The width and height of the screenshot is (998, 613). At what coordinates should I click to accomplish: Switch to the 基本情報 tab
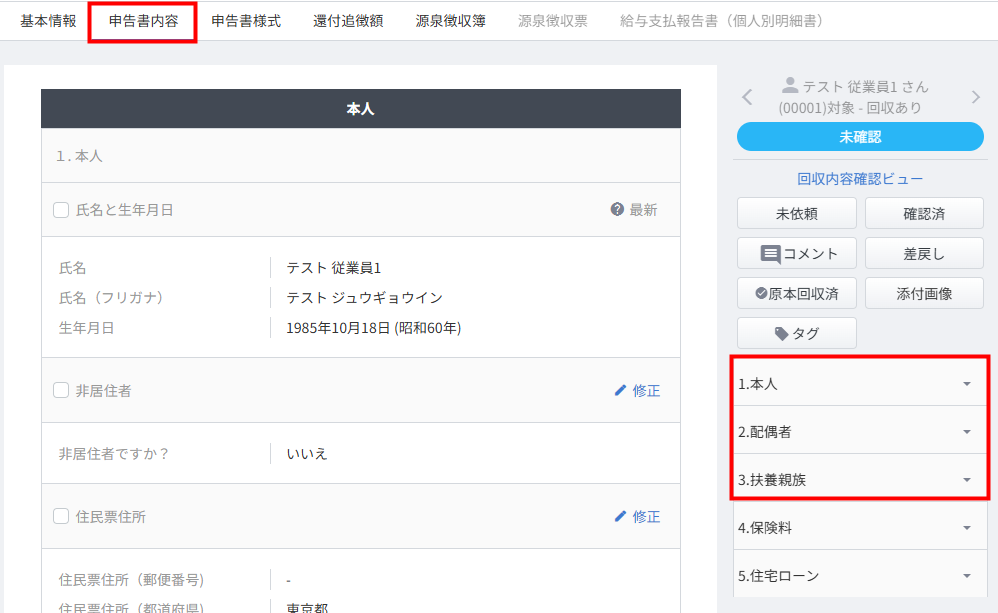[48, 21]
